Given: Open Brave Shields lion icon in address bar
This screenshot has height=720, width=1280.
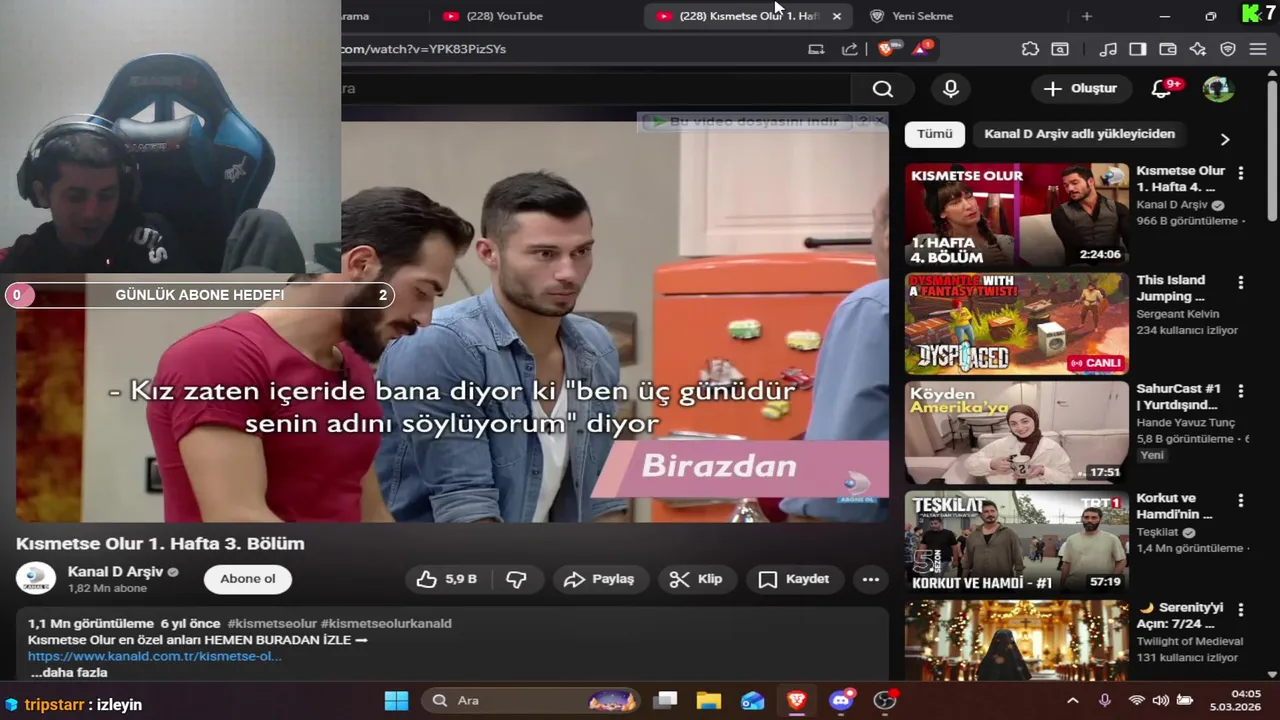Looking at the screenshot, I should tap(886, 49).
